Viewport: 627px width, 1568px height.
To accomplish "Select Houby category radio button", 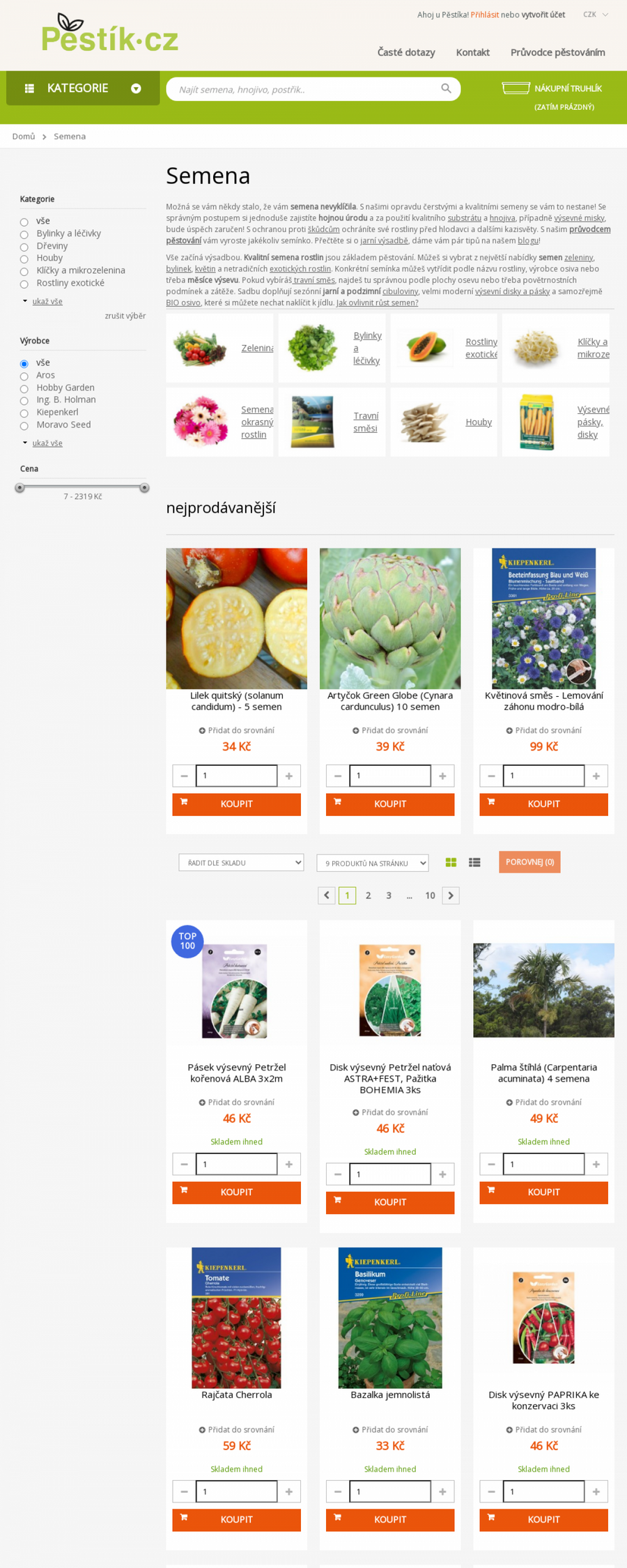I will (x=24, y=259).
